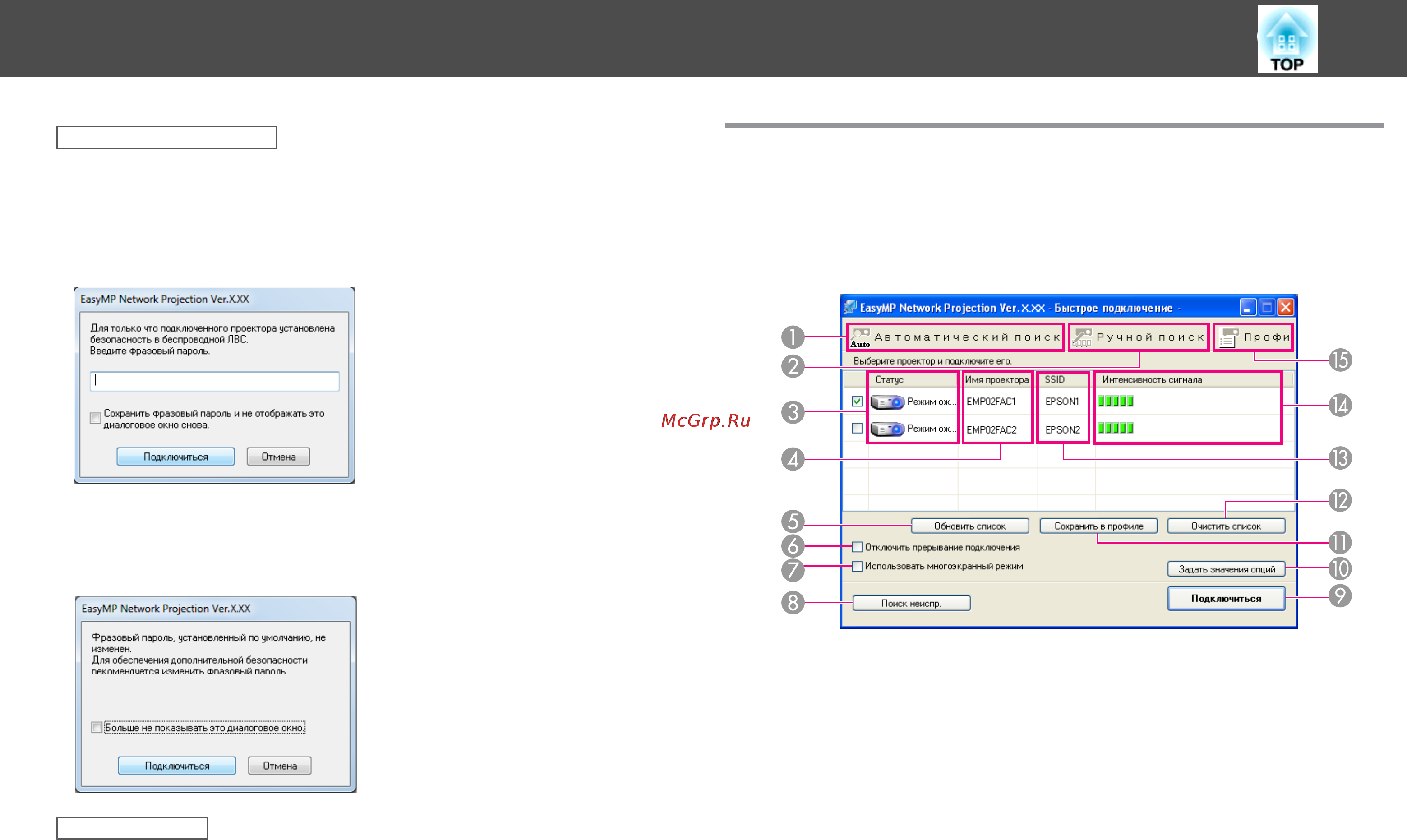Viewport: 1407px width, 840px height.
Task: Check Больше не показывать это диалоговое окно
Action: (x=96, y=727)
